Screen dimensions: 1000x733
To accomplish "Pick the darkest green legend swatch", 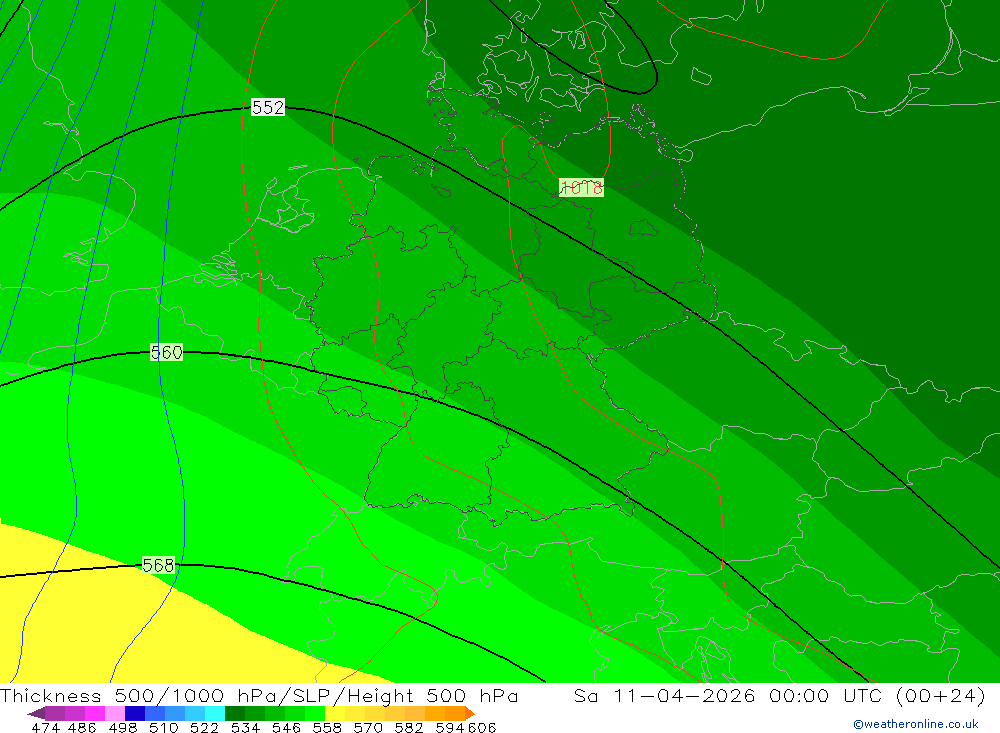I will (235, 713).
